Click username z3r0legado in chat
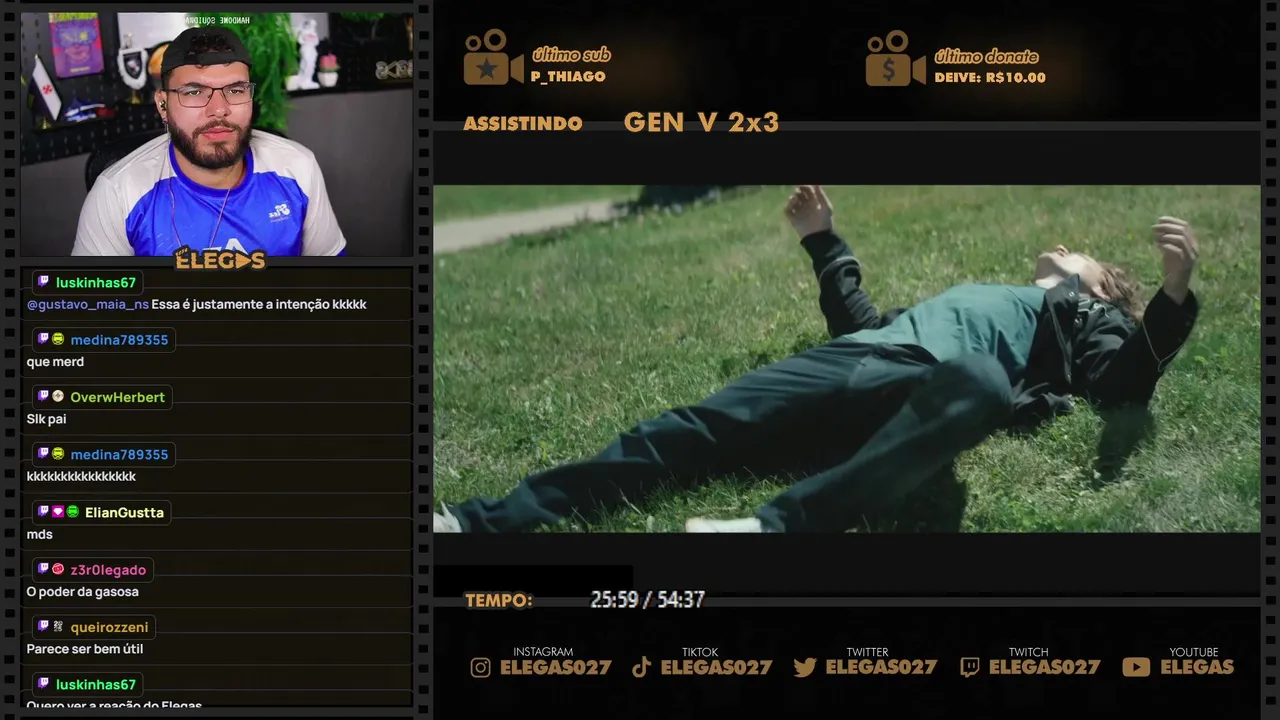This screenshot has height=720, width=1280. click(108, 570)
